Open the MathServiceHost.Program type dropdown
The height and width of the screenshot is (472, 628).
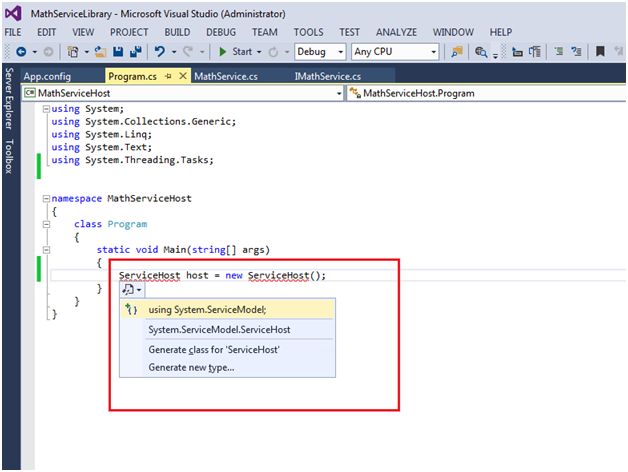487,93
